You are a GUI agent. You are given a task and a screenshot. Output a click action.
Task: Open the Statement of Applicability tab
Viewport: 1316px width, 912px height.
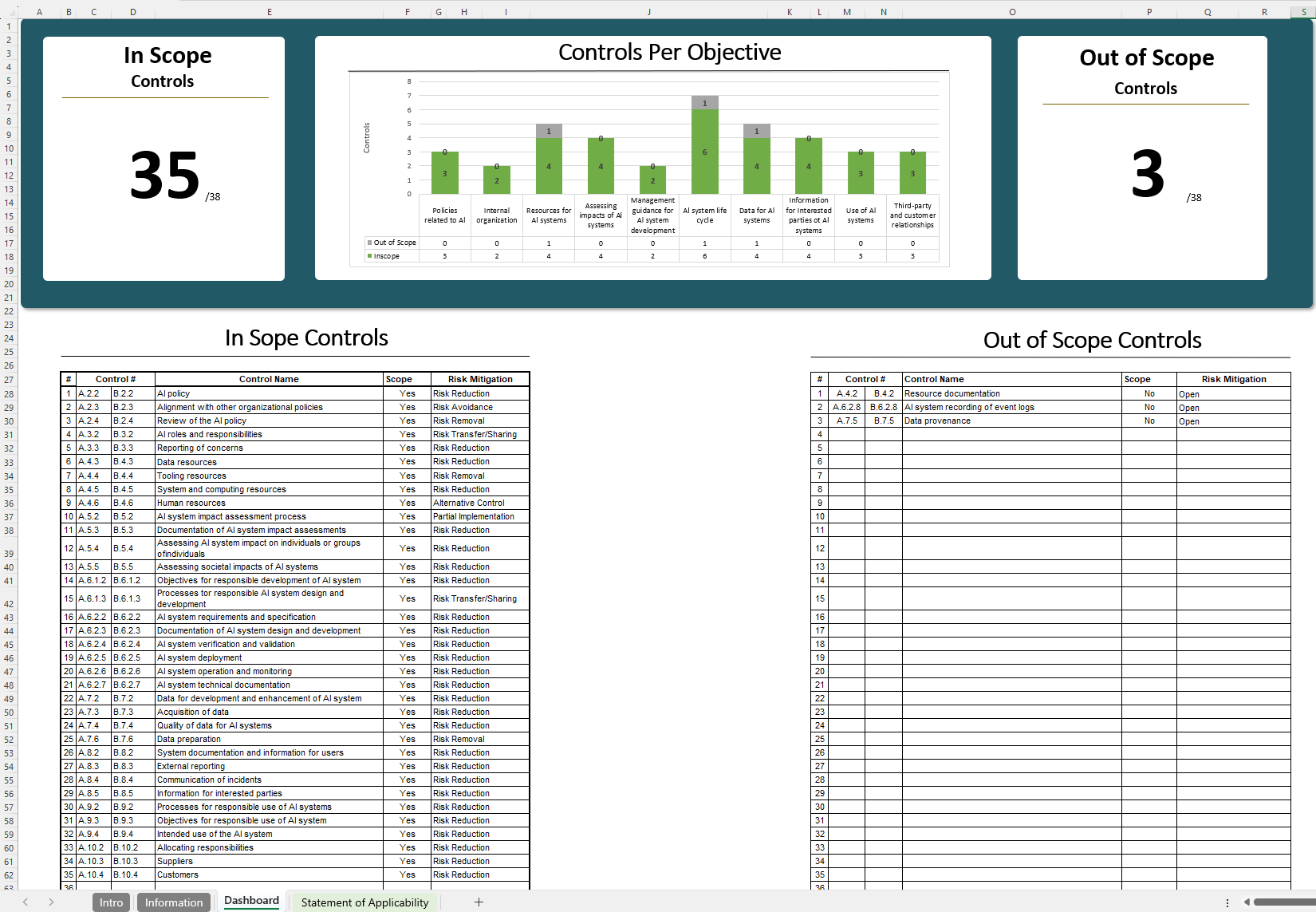click(364, 902)
